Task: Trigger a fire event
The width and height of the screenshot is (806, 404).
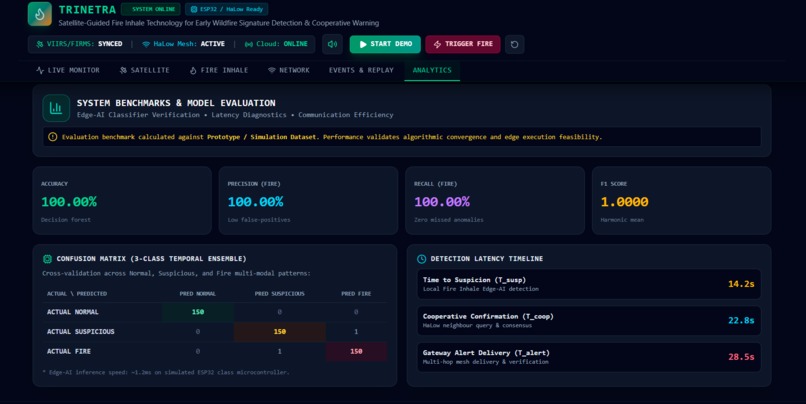Action: [463, 44]
